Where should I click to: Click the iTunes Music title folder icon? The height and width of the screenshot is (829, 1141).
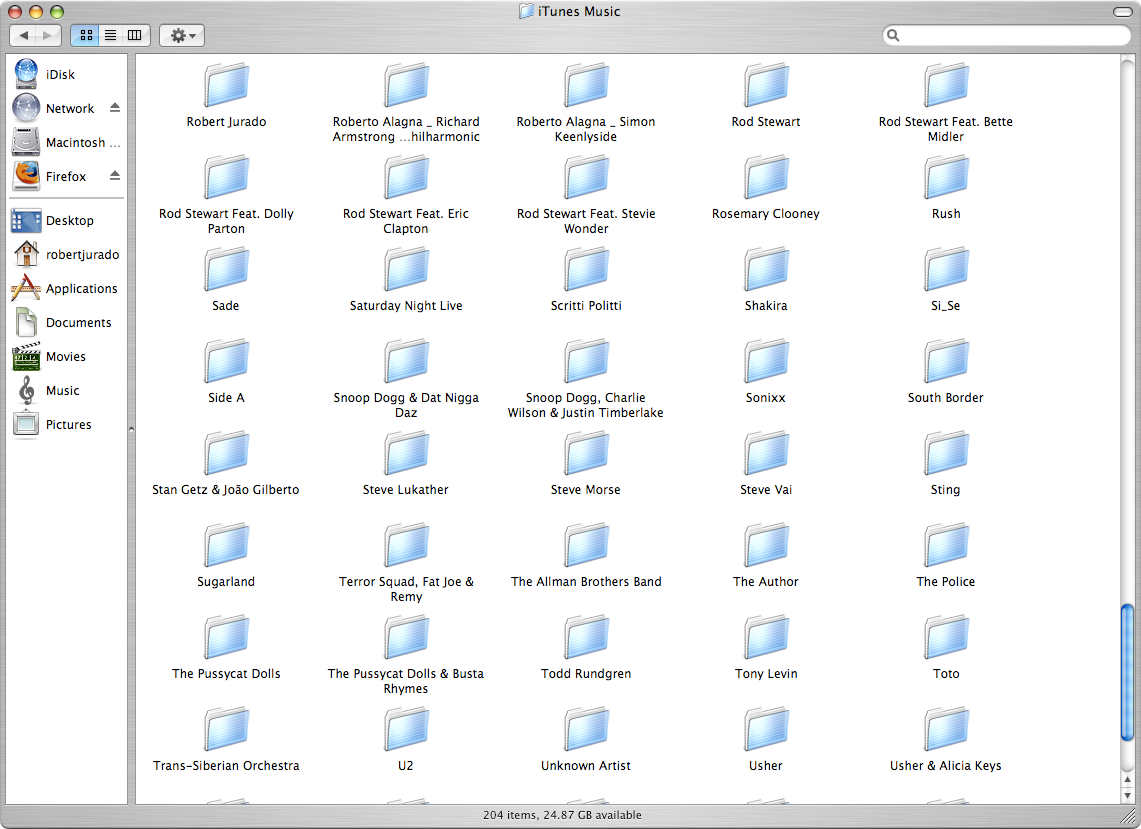pos(526,11)
